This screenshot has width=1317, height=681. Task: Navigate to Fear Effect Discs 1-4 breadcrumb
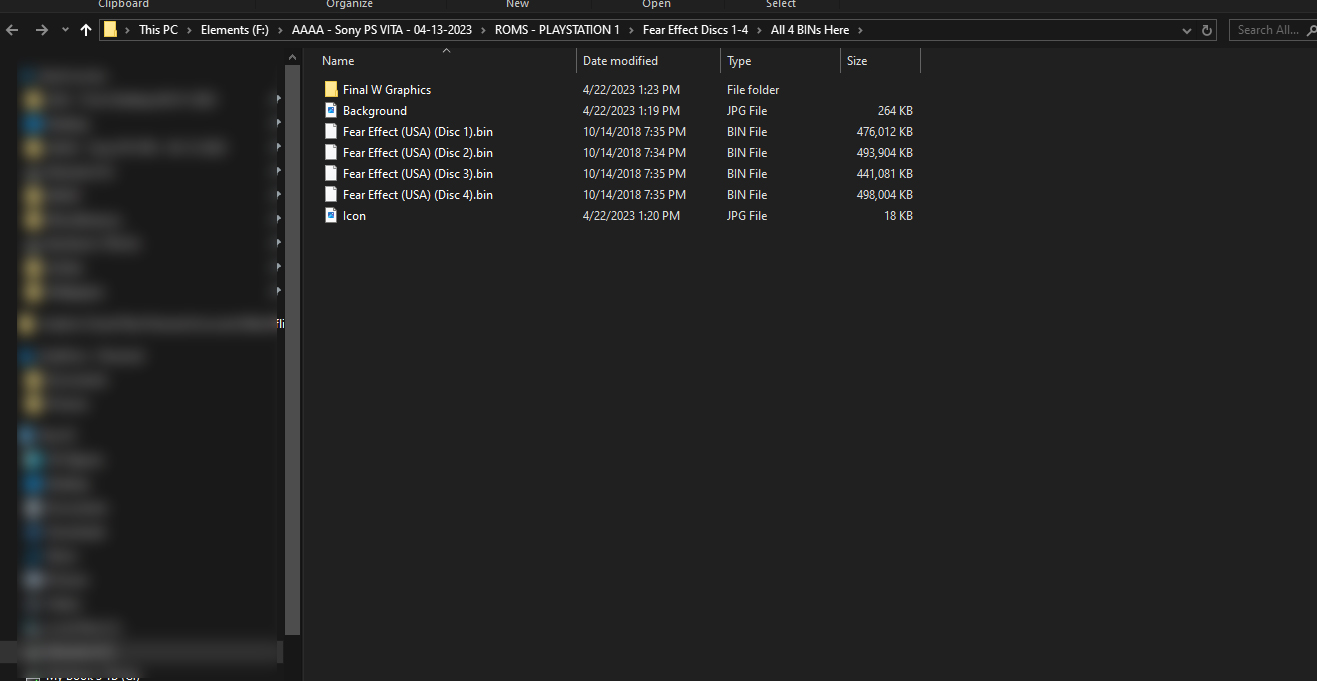click(695, 30)
